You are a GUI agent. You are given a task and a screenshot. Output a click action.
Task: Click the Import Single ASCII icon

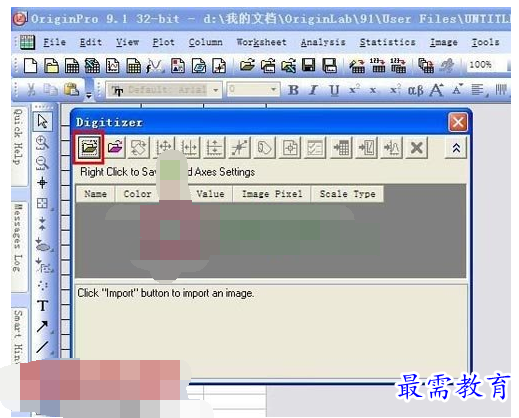(x=378, y=65)
